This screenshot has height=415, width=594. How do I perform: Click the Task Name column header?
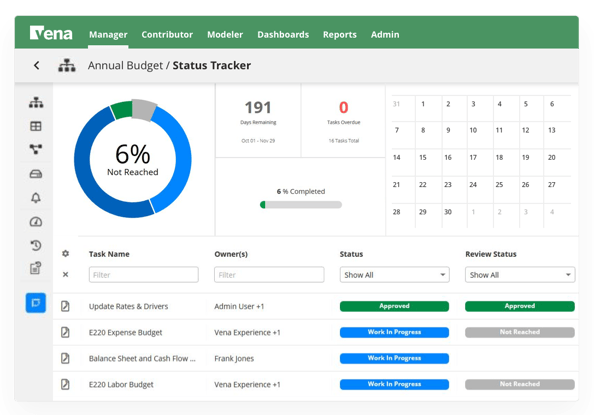[109, 254]
